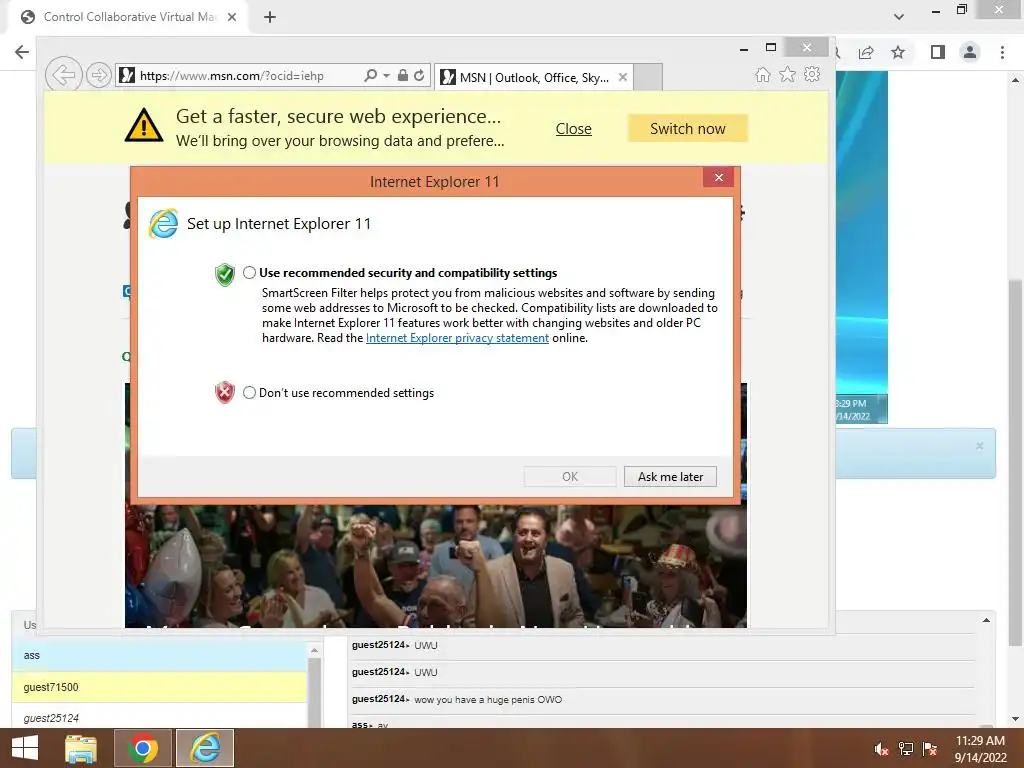The width and height of the screenshot is (1024, 768).
Task: Click the warning triangle icon in banner
Action: coord(144,125)
